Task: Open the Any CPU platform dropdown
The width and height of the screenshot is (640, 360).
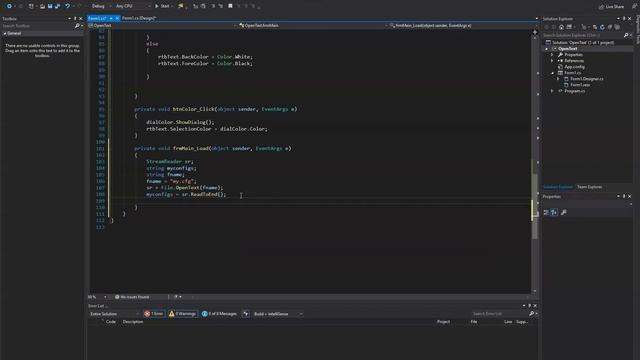Action: [x=133, y=6]
